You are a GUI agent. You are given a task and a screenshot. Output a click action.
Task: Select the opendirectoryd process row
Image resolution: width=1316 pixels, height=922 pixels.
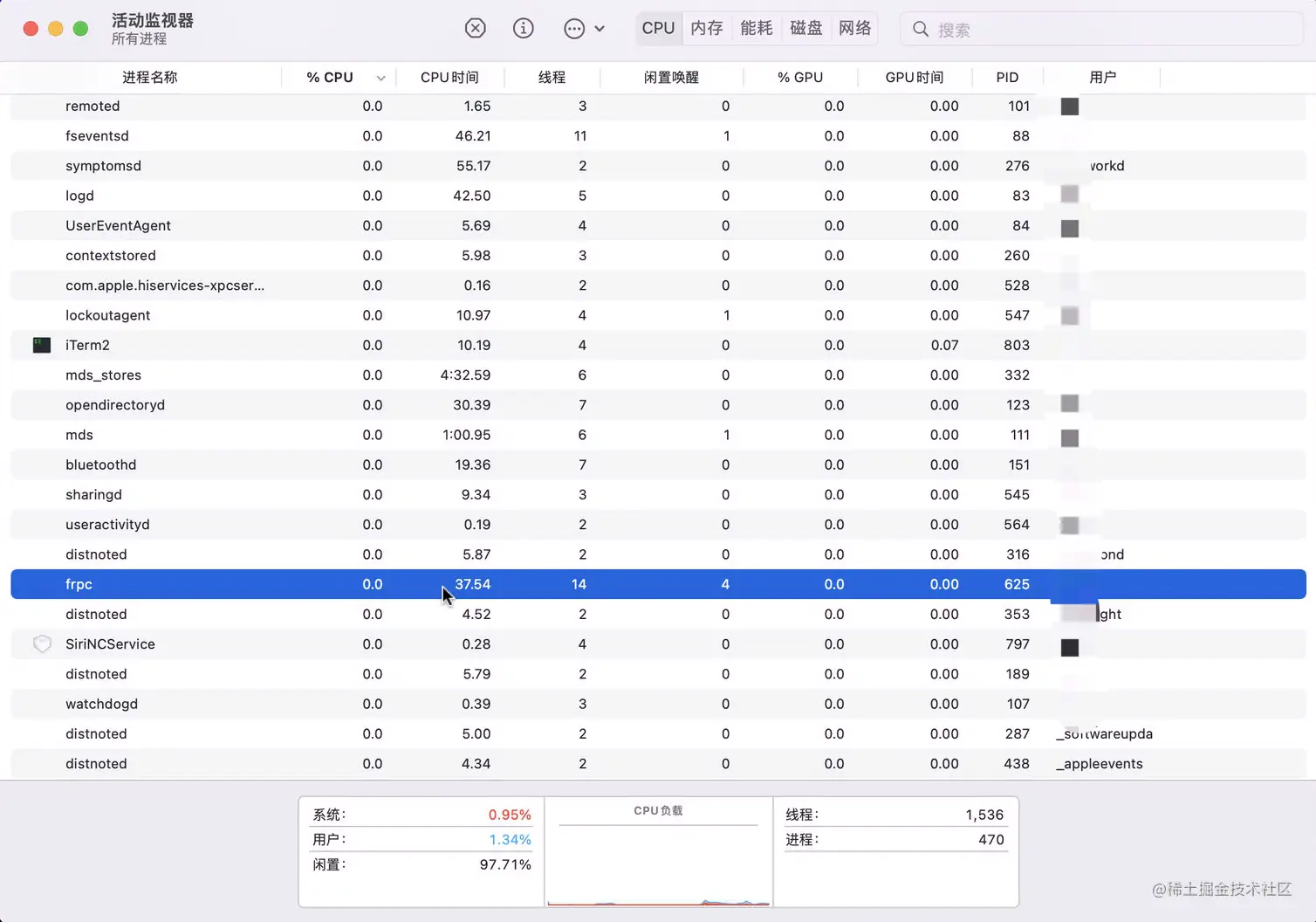pyautogui.click(x=658, y=405)
